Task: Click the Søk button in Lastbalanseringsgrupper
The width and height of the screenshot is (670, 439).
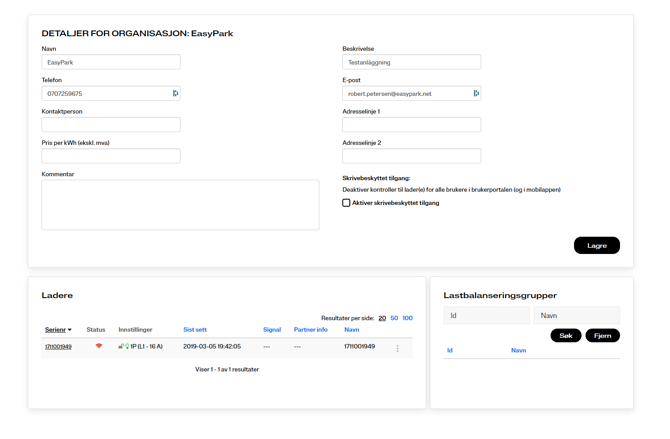Action: [565, 336]
